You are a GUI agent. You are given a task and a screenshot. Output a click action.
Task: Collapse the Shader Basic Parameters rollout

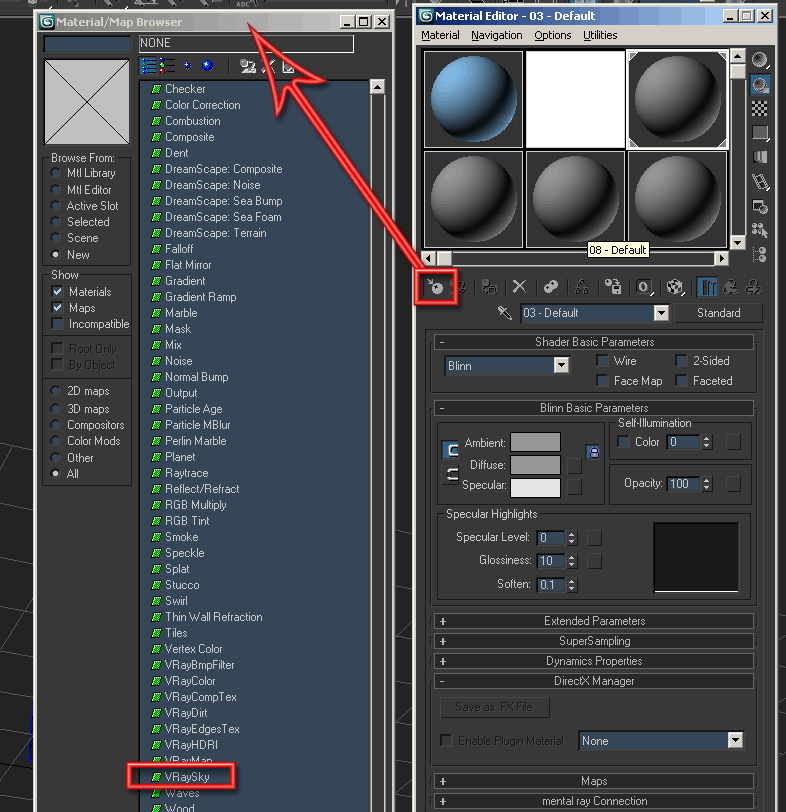pyautogui.click(x=594, y=342)
